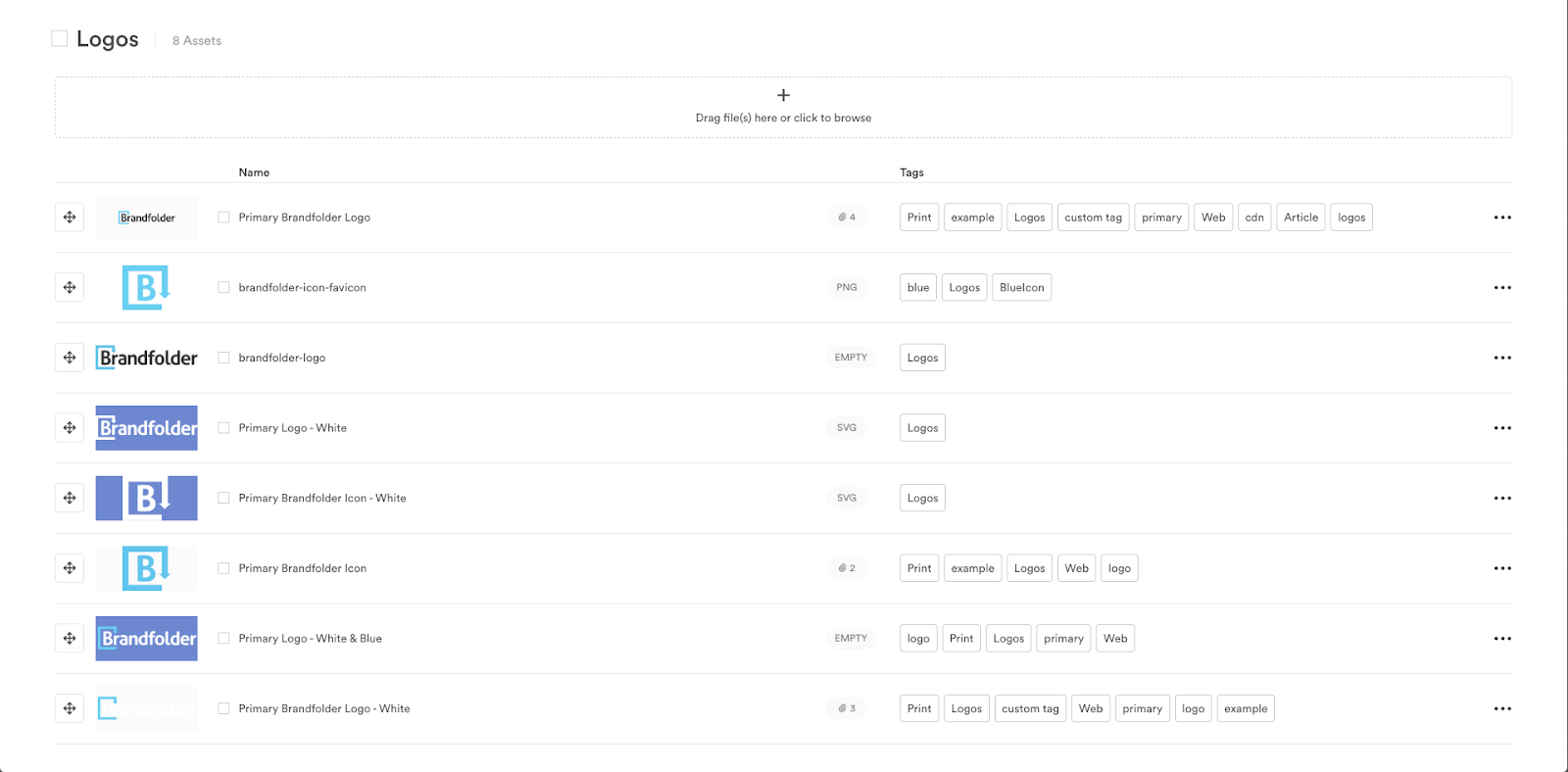
Task: Click the move handle for Primary Brandfolder Logo
Action: tap(70, 217)
